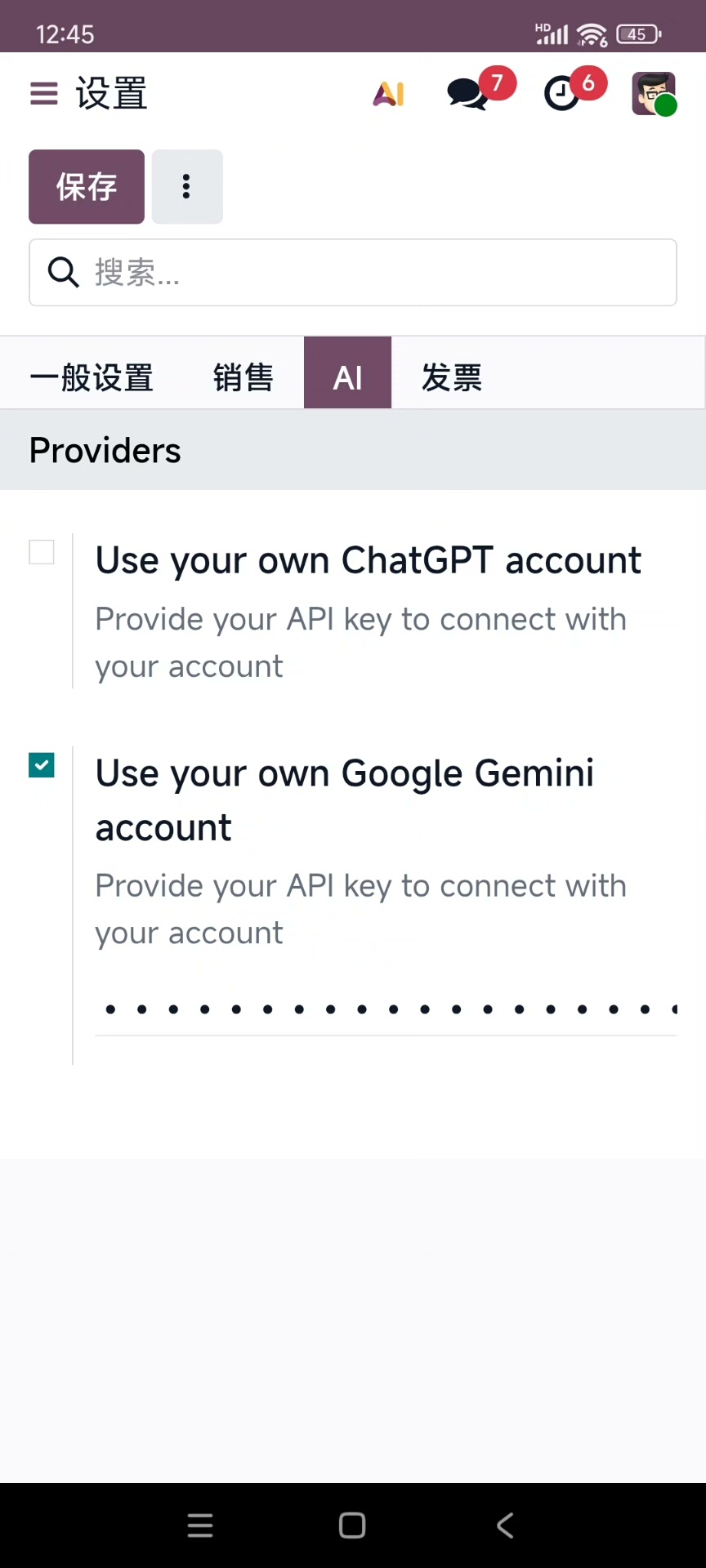Open the AI assistant icon
Viewport: 706px width, 1568px height.
pyautogui.click(x=389, y=94)
